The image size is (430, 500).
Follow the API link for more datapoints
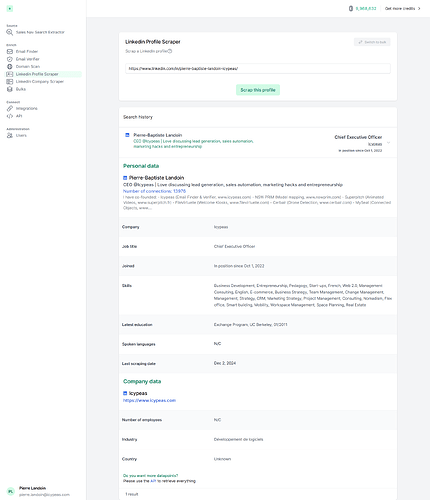point(153,481)
